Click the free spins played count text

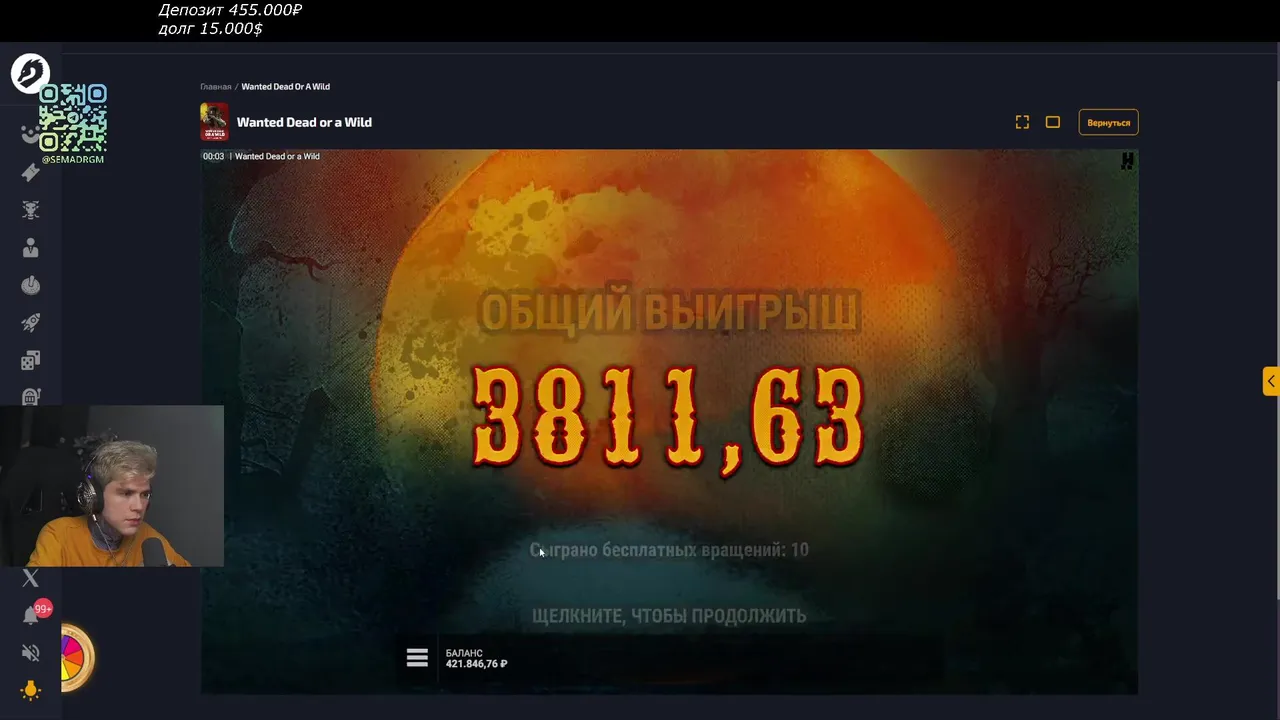tap(669, 550)
